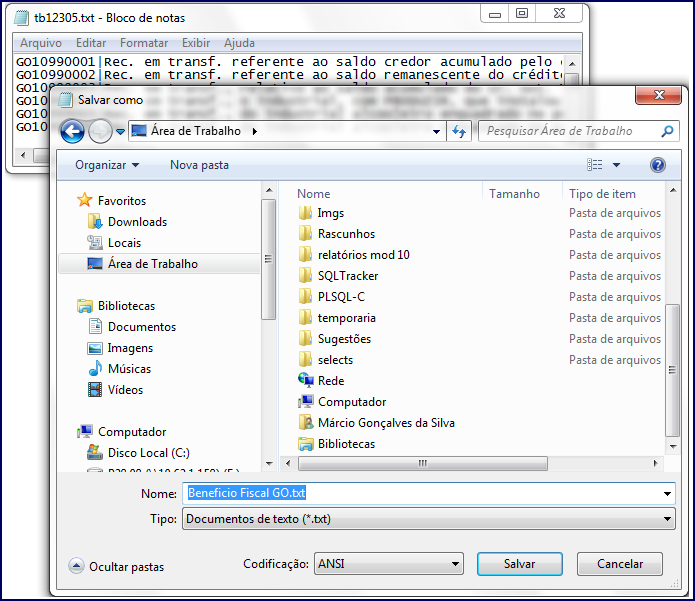Select Documentos library

coord(142,327)
